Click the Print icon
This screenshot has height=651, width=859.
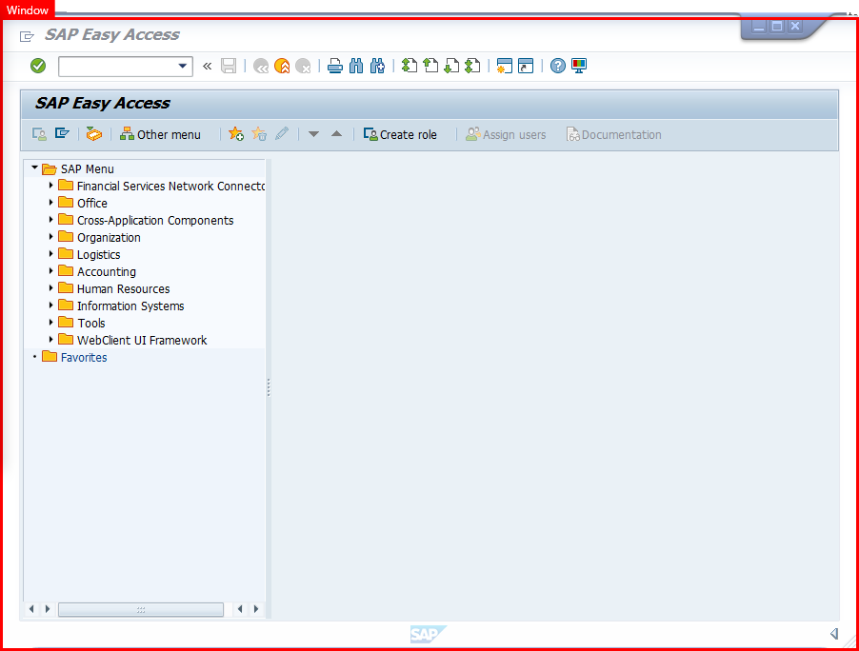(x=335, y=66)
